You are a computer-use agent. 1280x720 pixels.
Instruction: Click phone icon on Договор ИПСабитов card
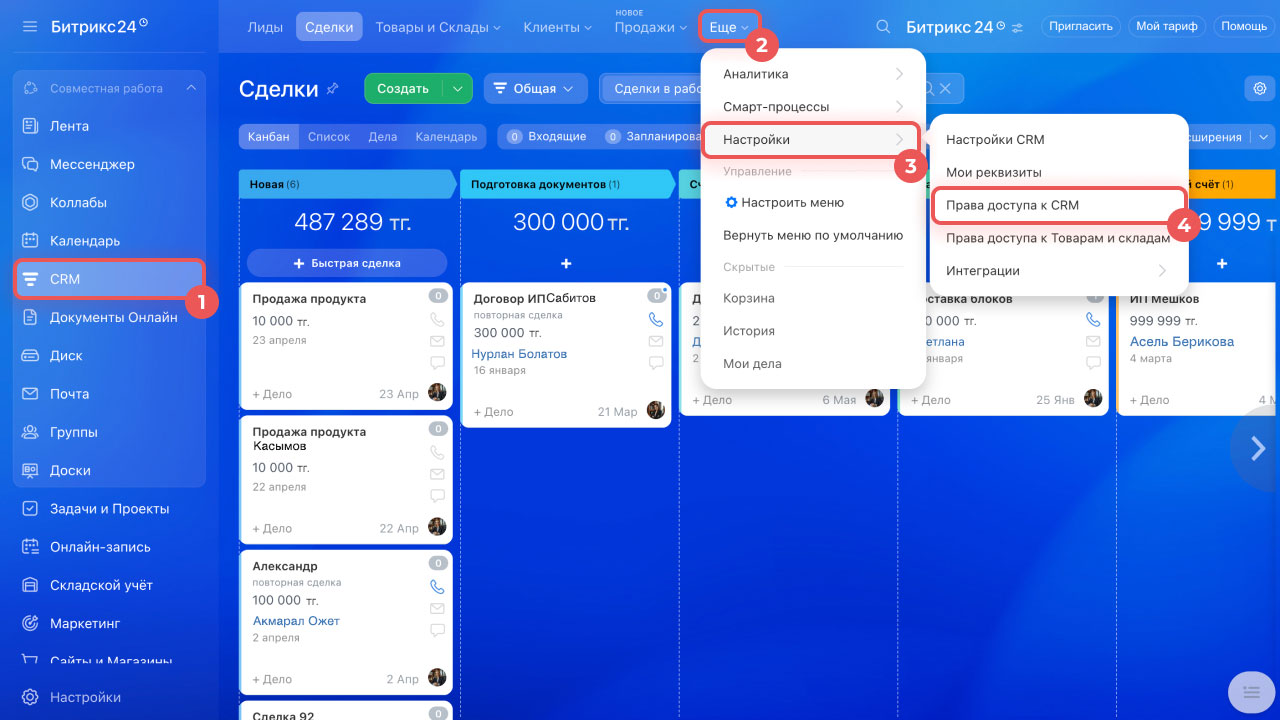656,320
